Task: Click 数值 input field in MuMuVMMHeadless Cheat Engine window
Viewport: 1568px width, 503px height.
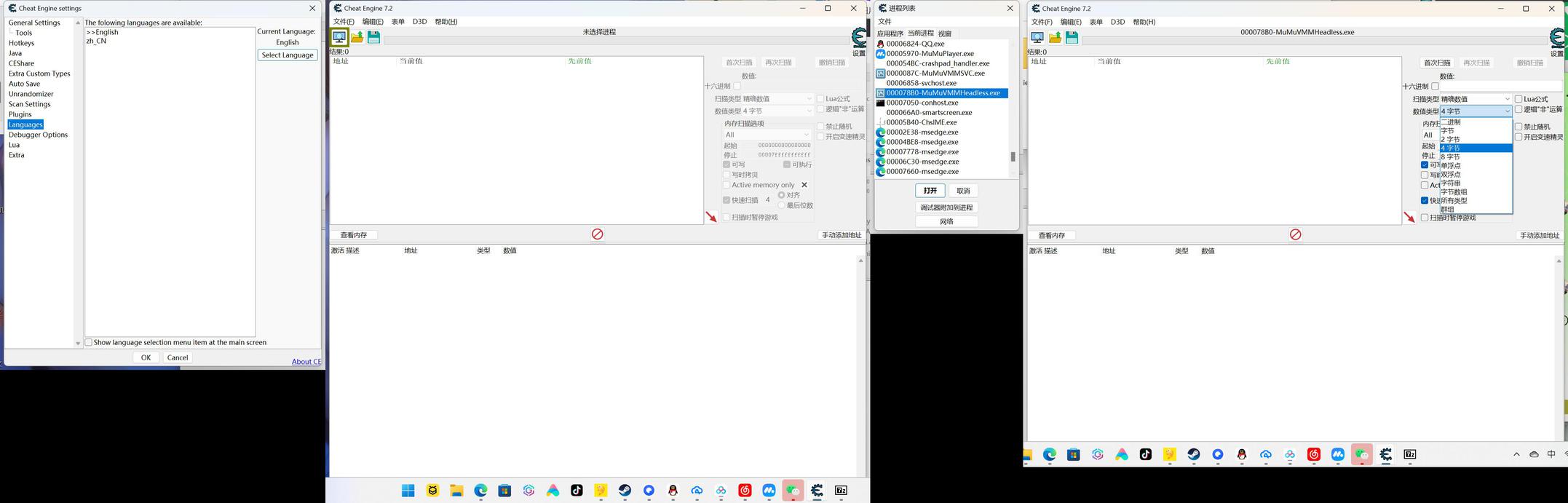Action: point(1501,87)
